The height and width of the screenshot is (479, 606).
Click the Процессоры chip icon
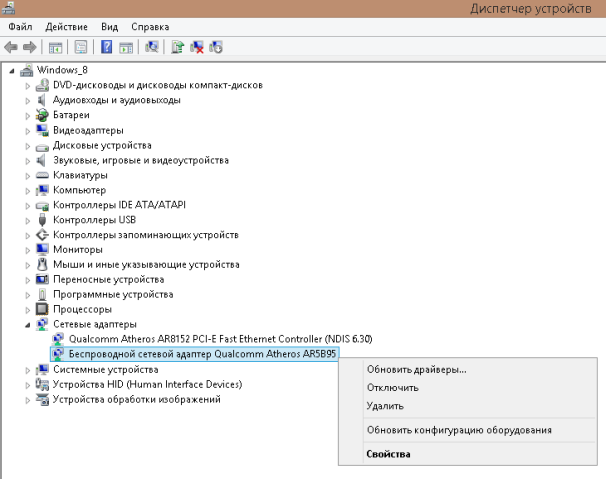click(42, 309)
